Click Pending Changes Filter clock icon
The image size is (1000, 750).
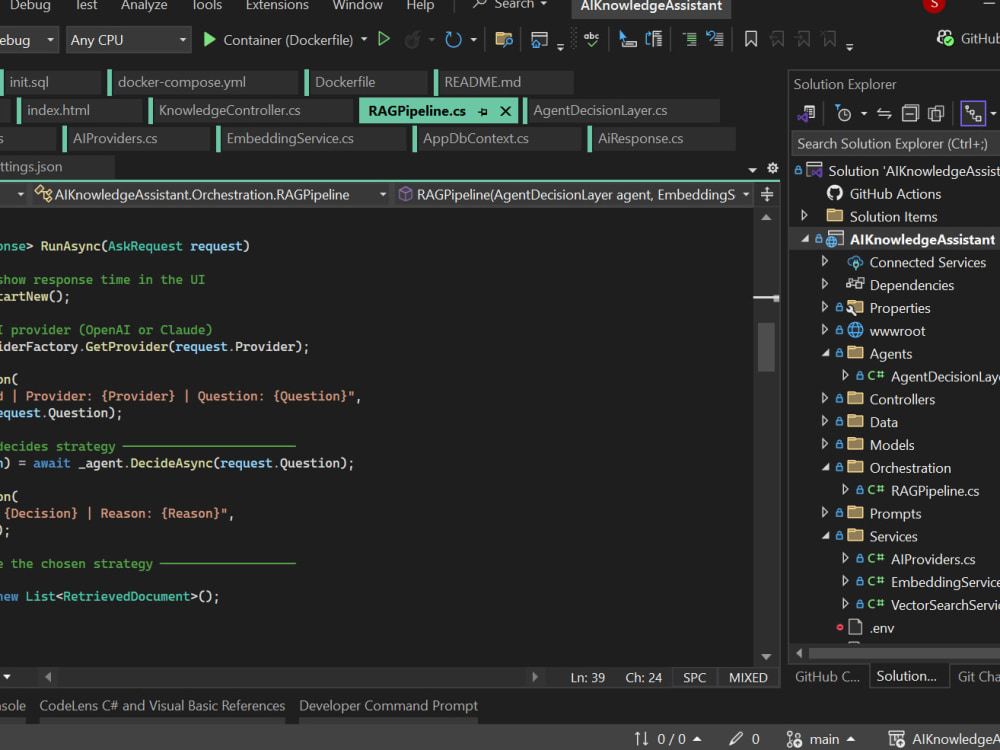tap(843, 114)
